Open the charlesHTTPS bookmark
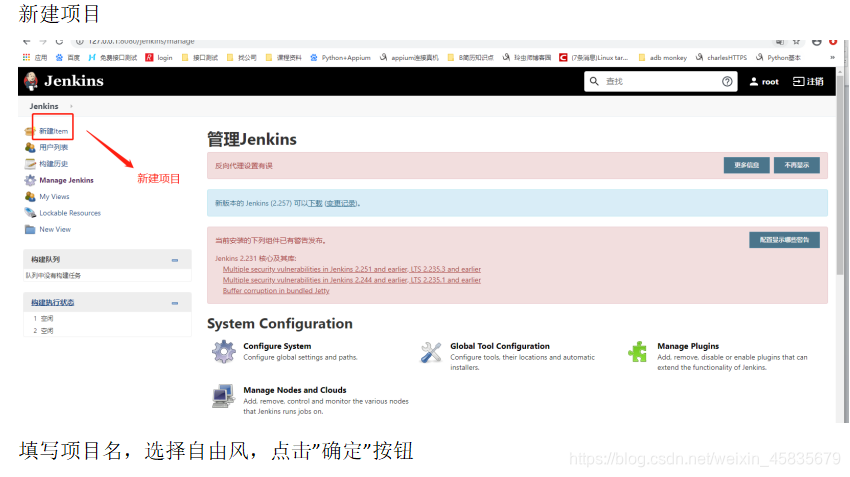 (x=722, y=57)
